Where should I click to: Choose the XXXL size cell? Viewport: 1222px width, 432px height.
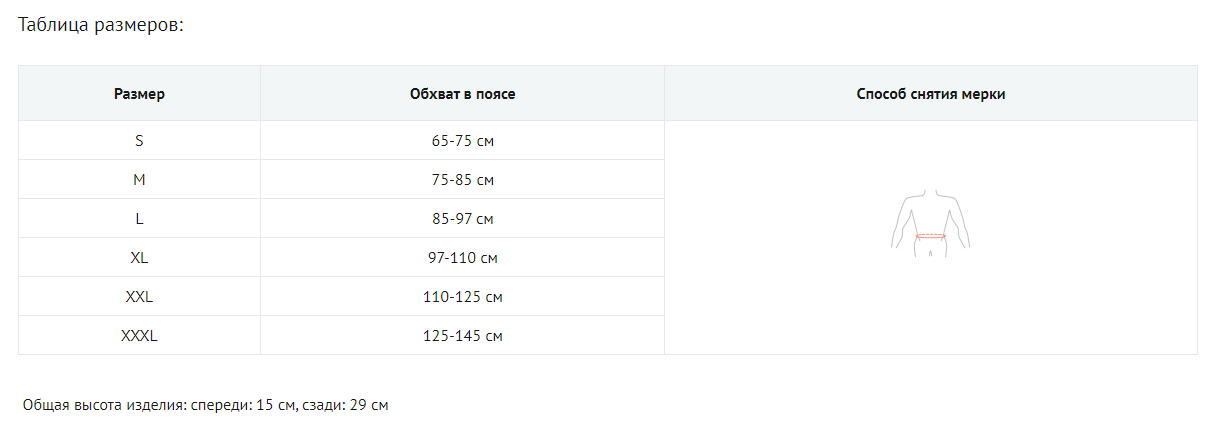[139, 336]
